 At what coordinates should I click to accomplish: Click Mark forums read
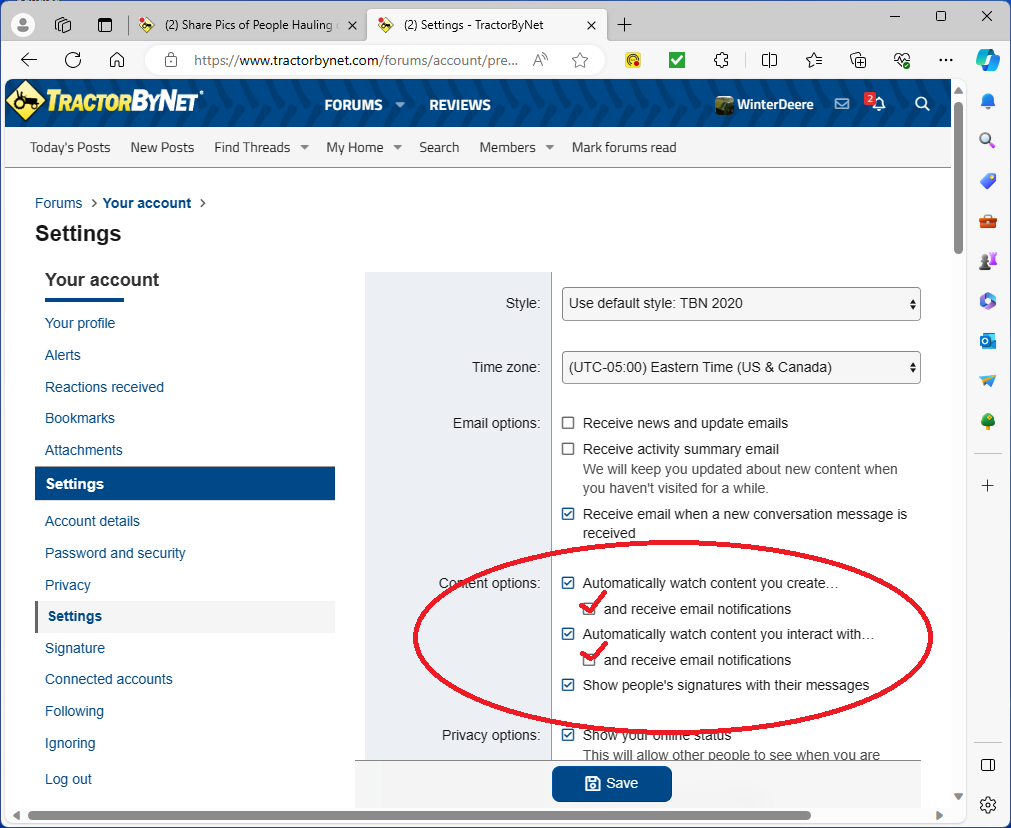(x=623, y=148)
